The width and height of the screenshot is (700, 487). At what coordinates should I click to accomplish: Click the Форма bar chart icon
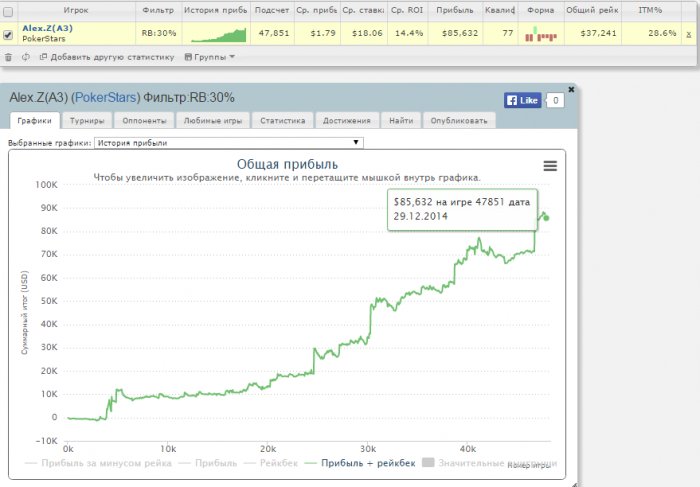click(x=541, y=34)
